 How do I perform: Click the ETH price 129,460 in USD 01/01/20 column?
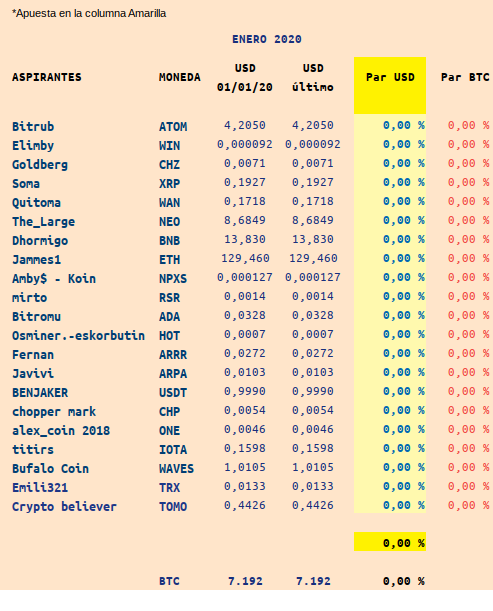[245, 258]
